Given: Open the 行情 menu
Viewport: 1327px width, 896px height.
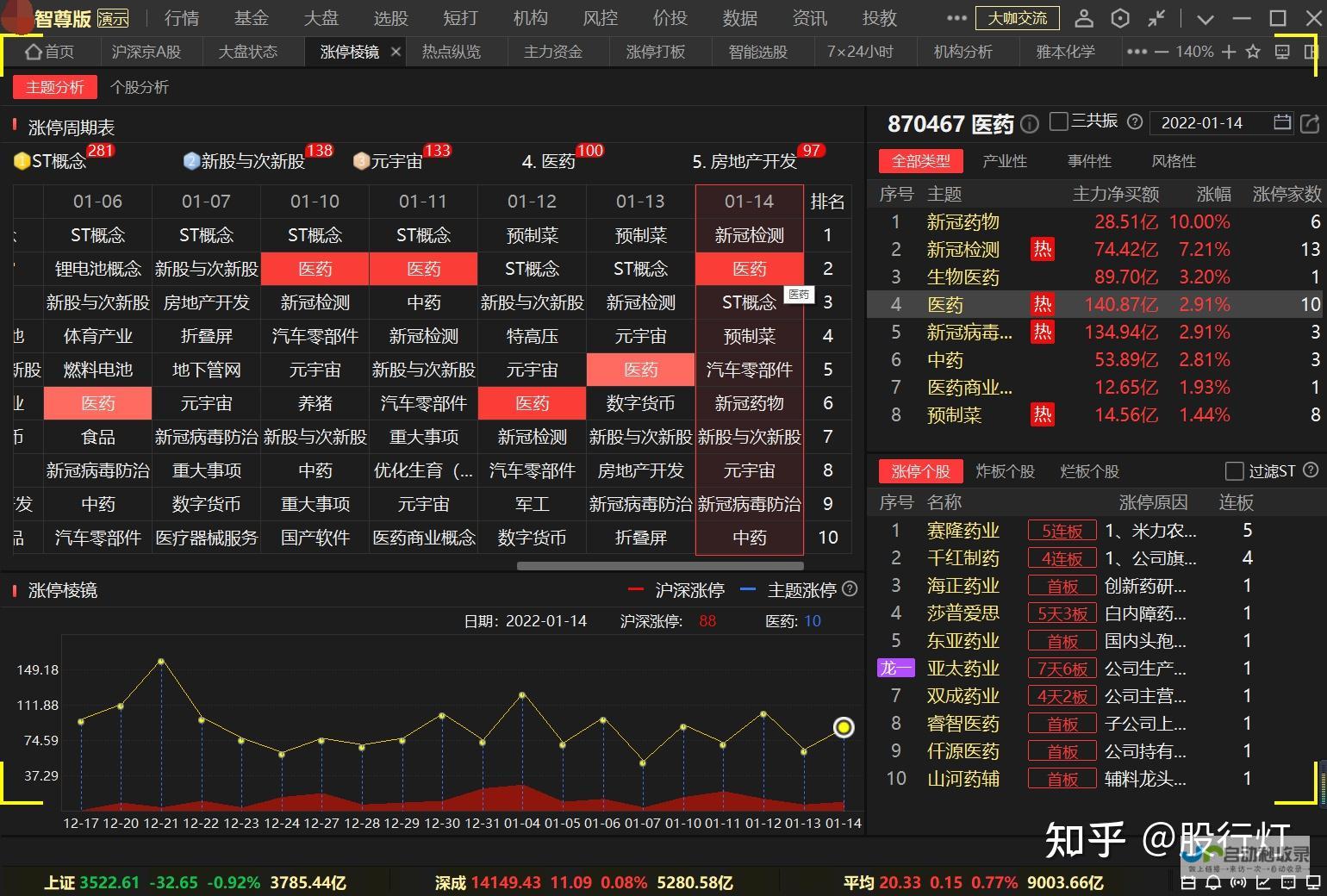Looking at the screenshot, I should pyautogui.click(x=181, y=18).
